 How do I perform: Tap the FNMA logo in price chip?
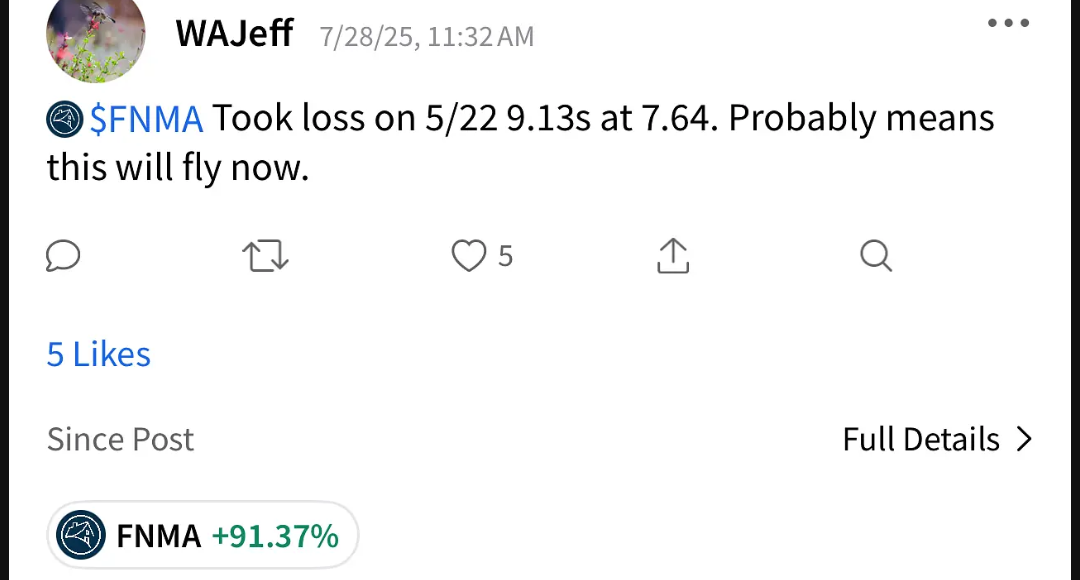pyautogui.click(x=81, y=535)
